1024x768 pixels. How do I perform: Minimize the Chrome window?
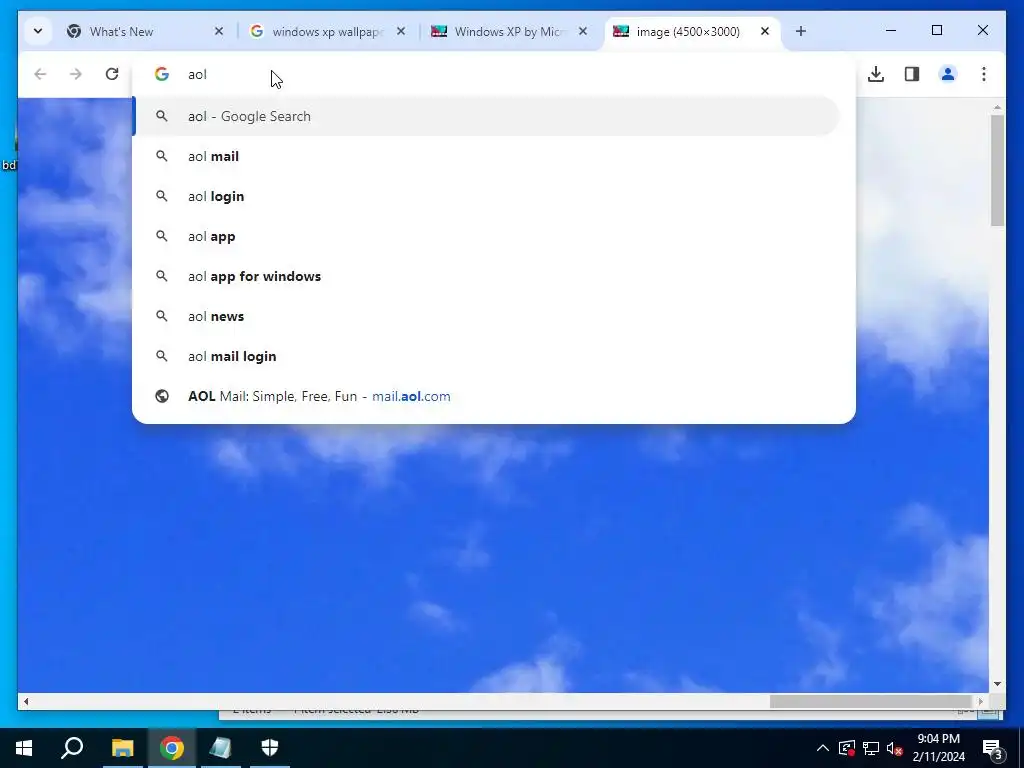point(891,31)
